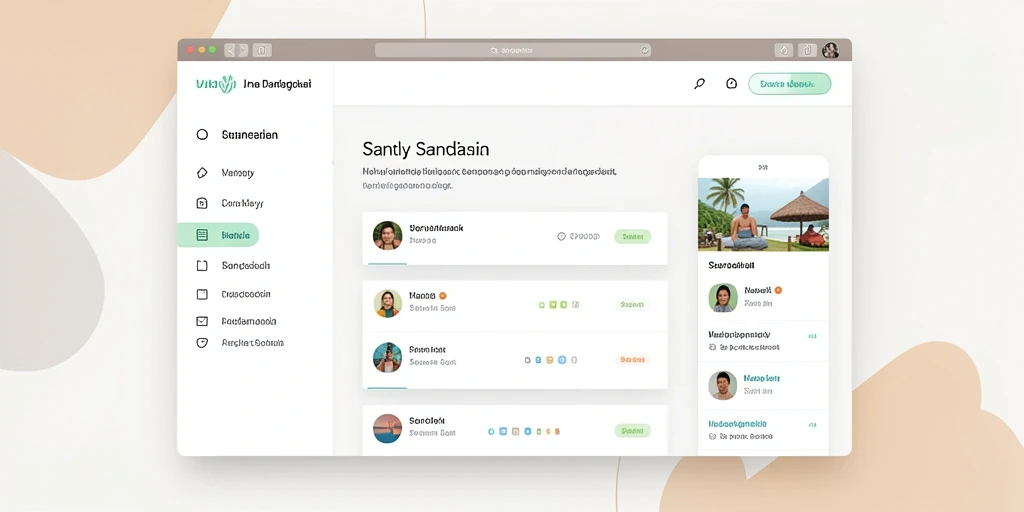This screenshot has height=512, width=1024.
Task: Click the magnifier search icon in the app header
Action: 699,84
